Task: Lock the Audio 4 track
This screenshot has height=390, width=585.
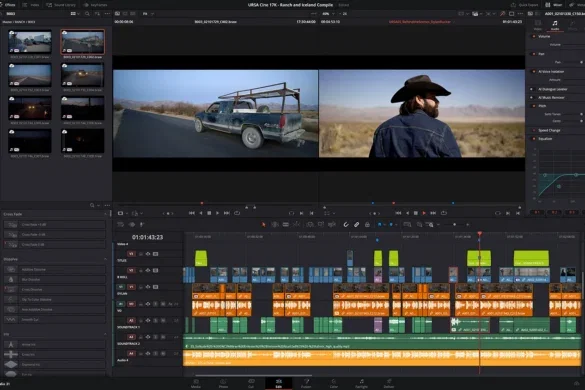Action: tap(141, 353)
